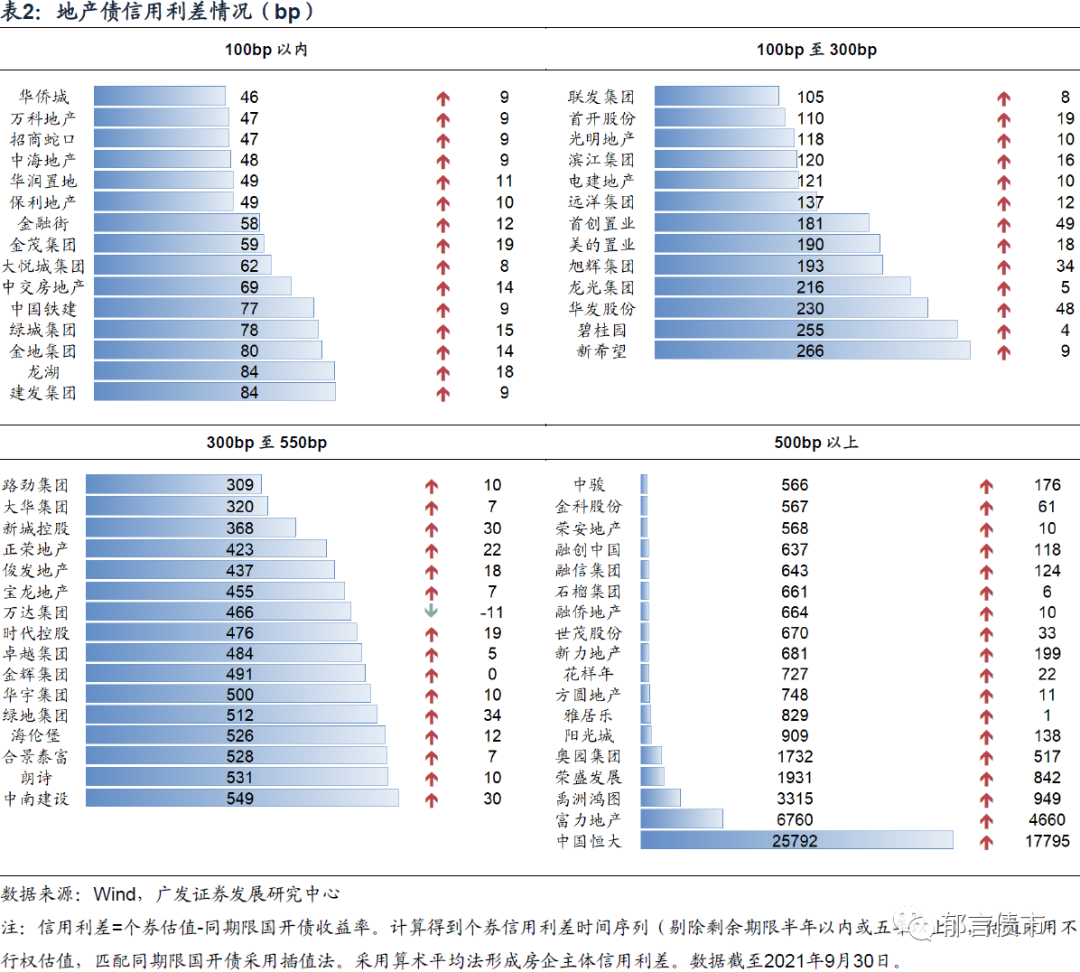The height and width of the screenshot is (972, 1080).
Task: Click the 300bp 至 550bp section header
Action: (267, 442)
